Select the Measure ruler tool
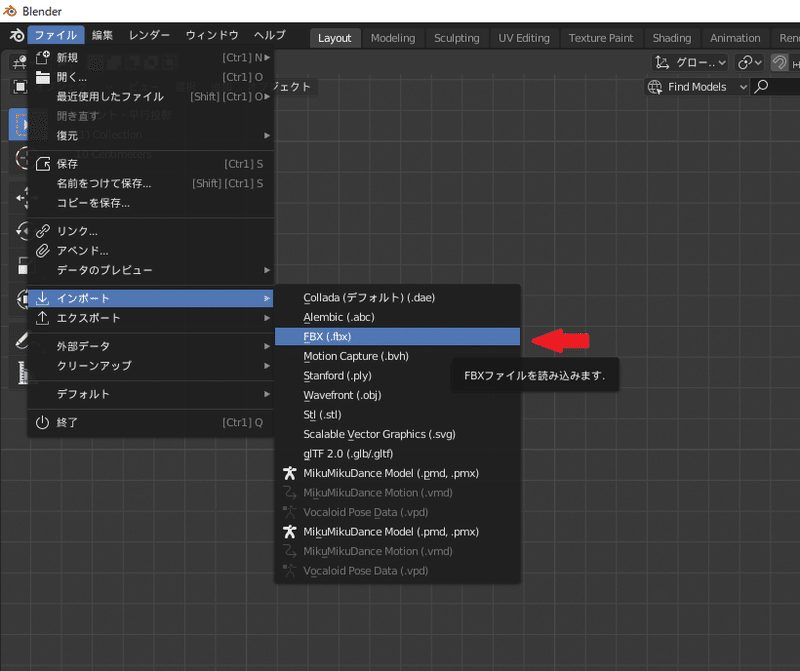 [22, 373]
